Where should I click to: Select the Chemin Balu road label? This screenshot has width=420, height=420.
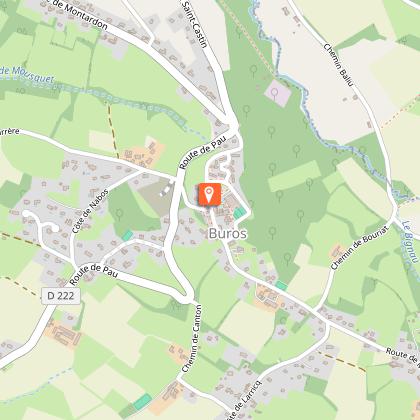338,65
